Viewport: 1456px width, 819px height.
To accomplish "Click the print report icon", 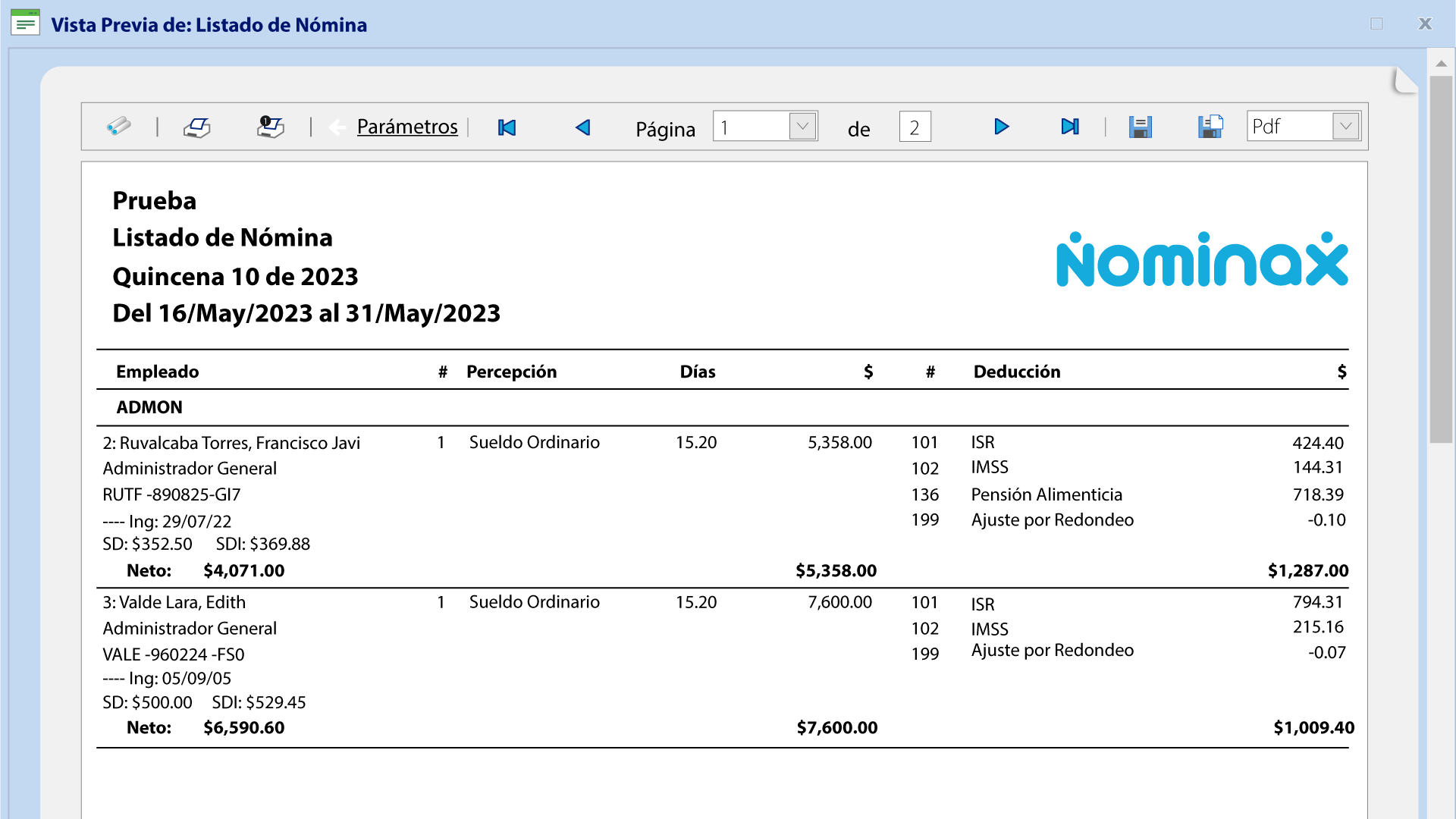I will coord(197,127).
